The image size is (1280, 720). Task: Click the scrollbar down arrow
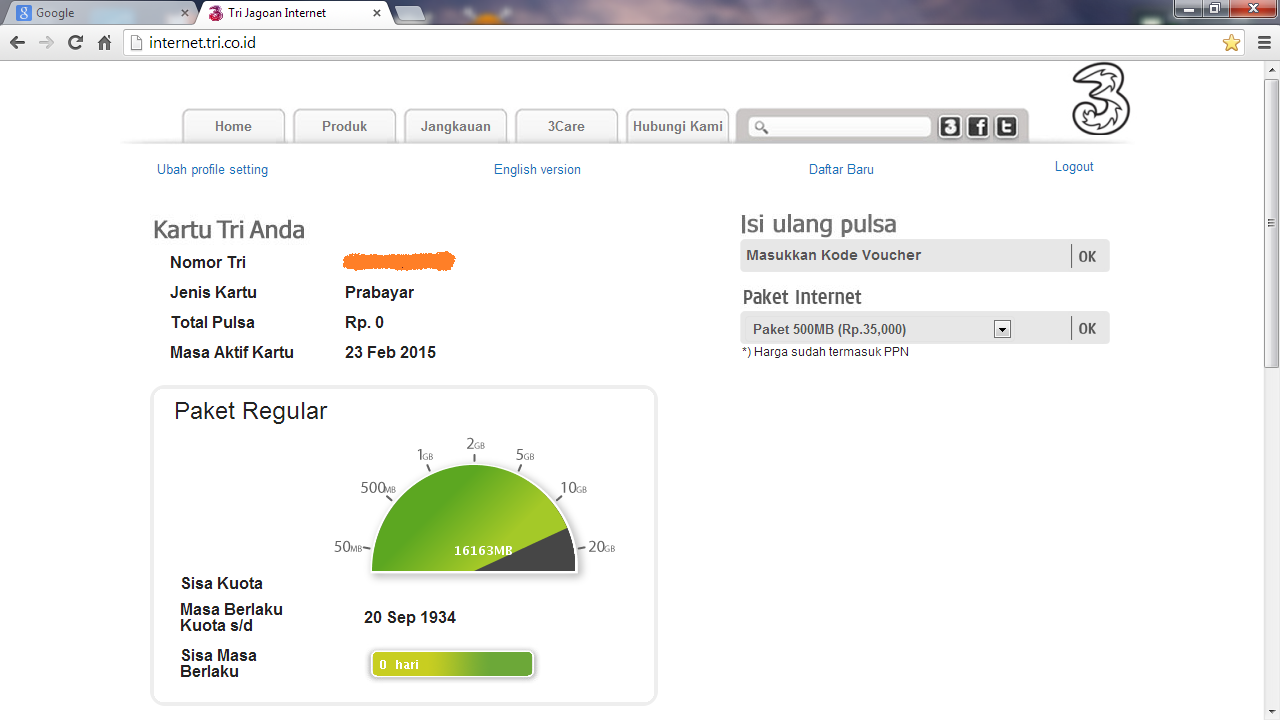tap(1272, 712)
